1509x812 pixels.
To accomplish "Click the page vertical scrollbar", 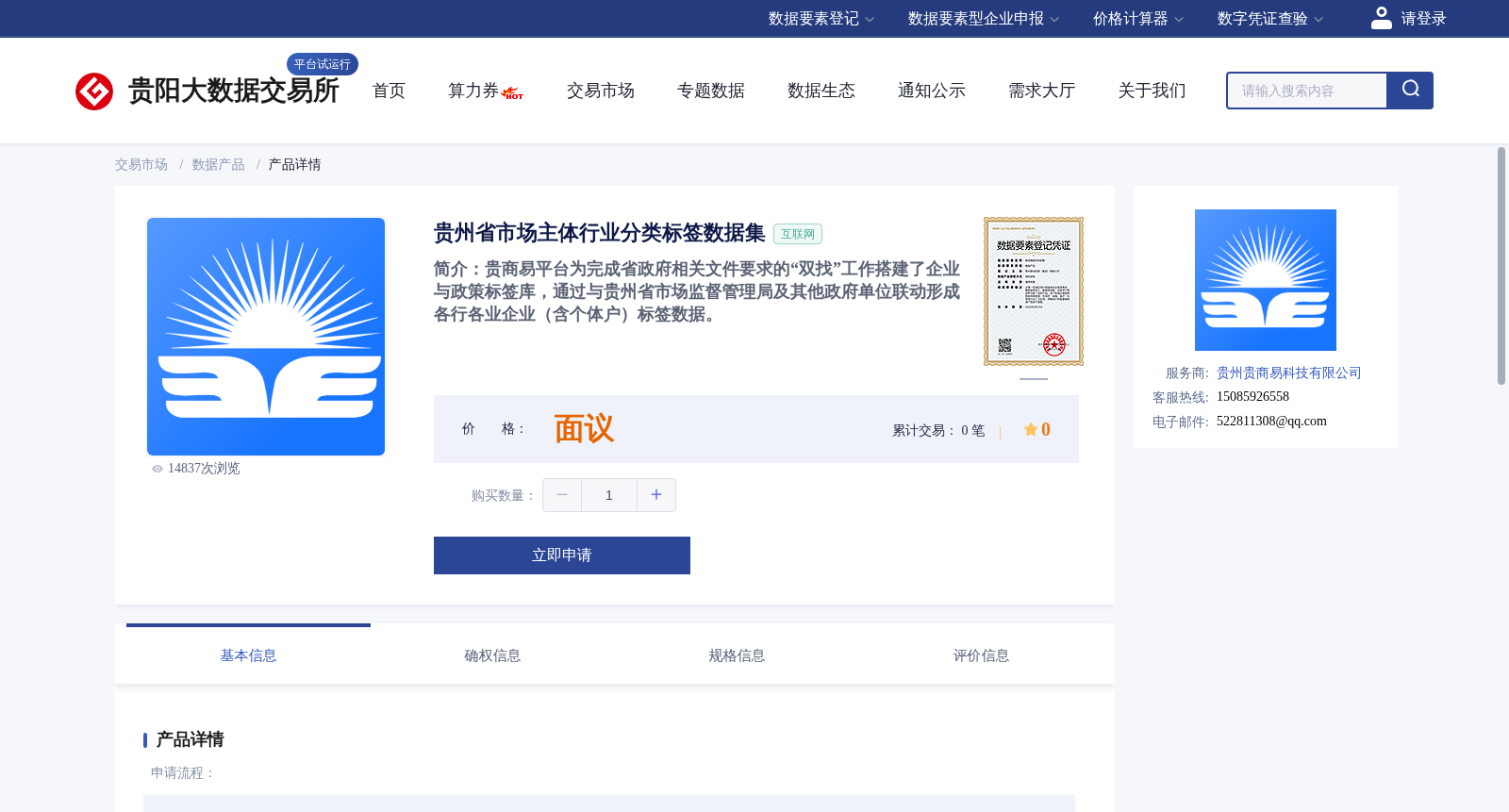I will coord(1501,266).
